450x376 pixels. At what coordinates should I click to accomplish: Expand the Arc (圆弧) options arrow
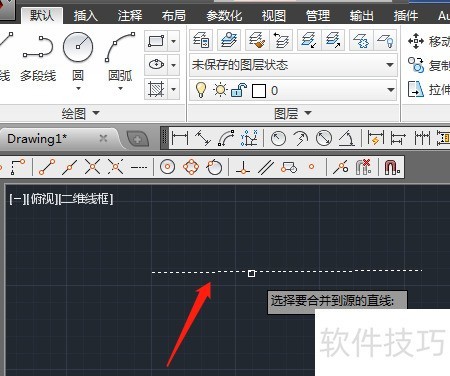[120, 88]
